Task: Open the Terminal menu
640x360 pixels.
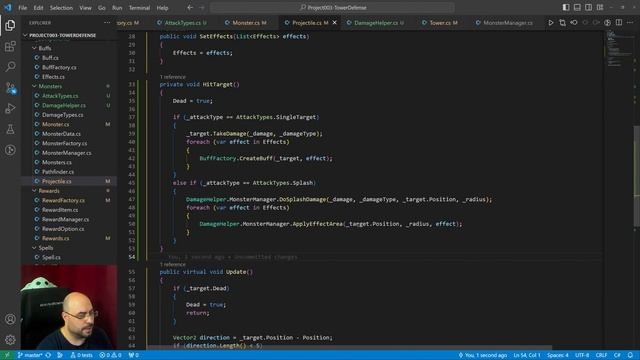Action: (139, 8)
